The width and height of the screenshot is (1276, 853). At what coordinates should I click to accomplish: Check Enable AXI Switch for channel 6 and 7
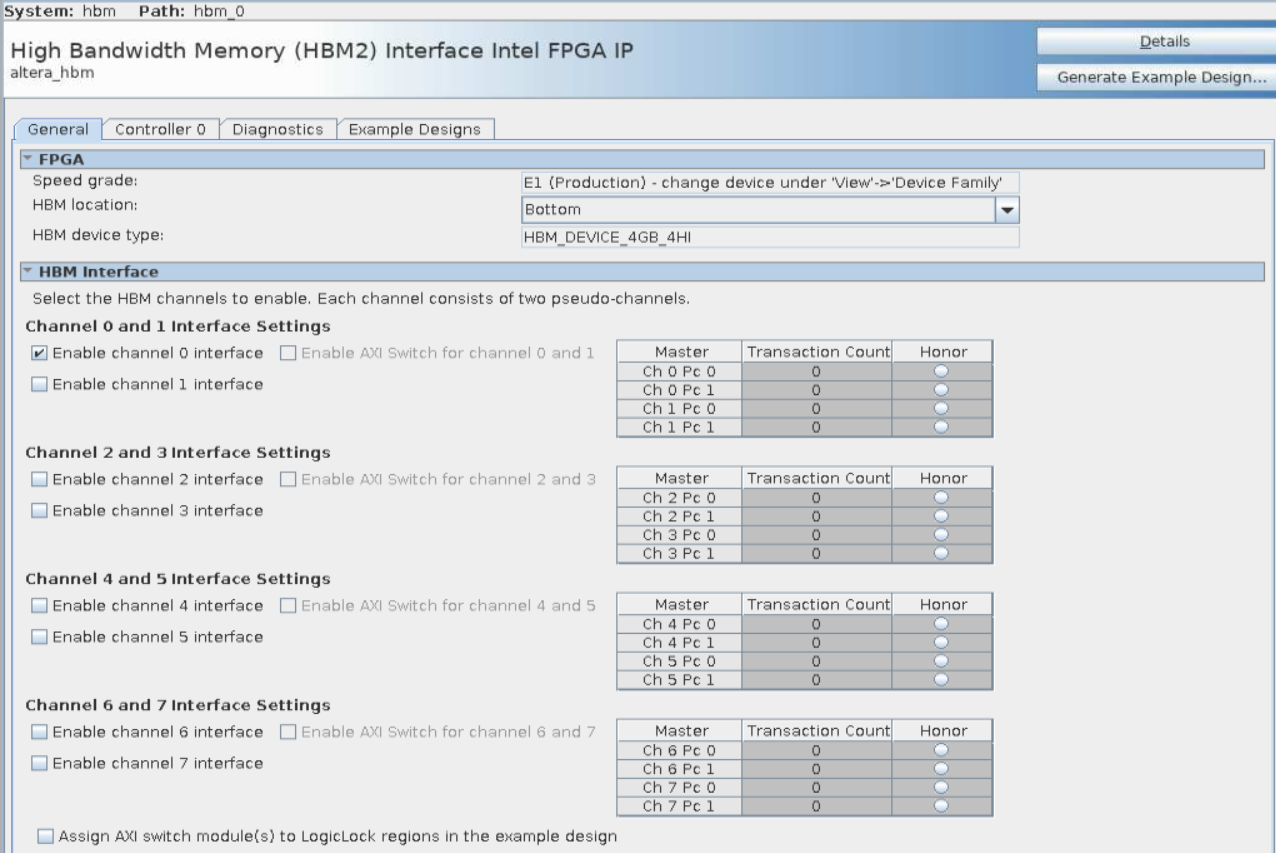click(288, 731)
